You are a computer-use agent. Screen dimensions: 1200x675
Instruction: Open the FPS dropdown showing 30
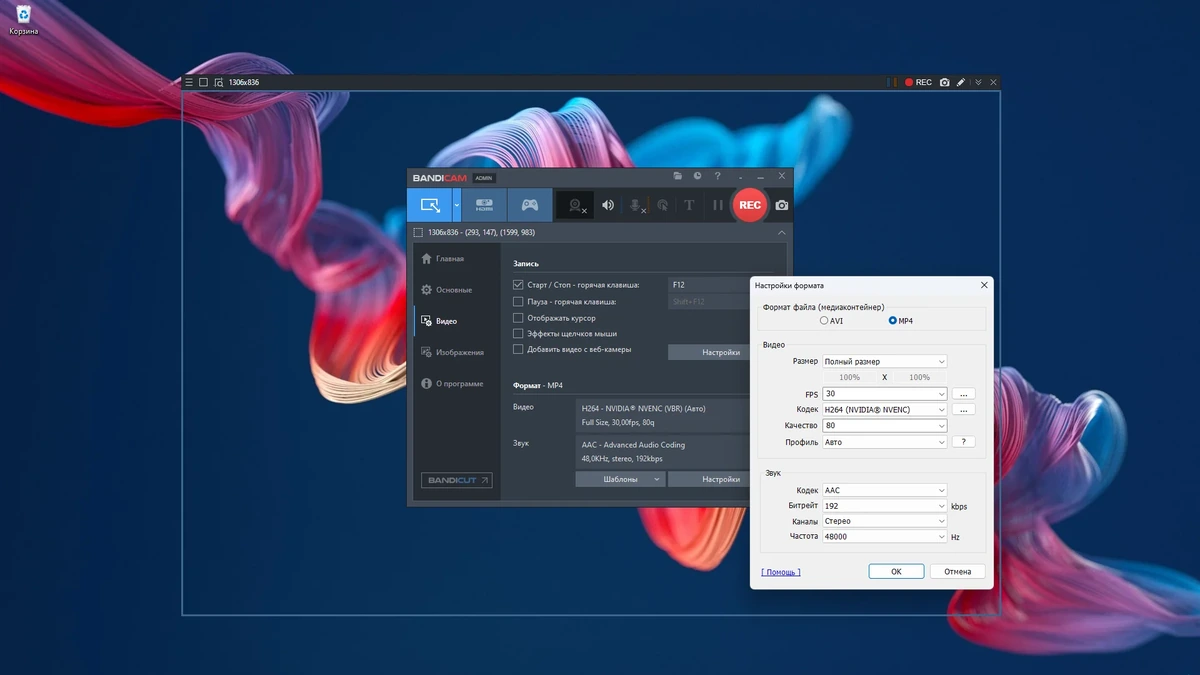click(x=884, y=394)
